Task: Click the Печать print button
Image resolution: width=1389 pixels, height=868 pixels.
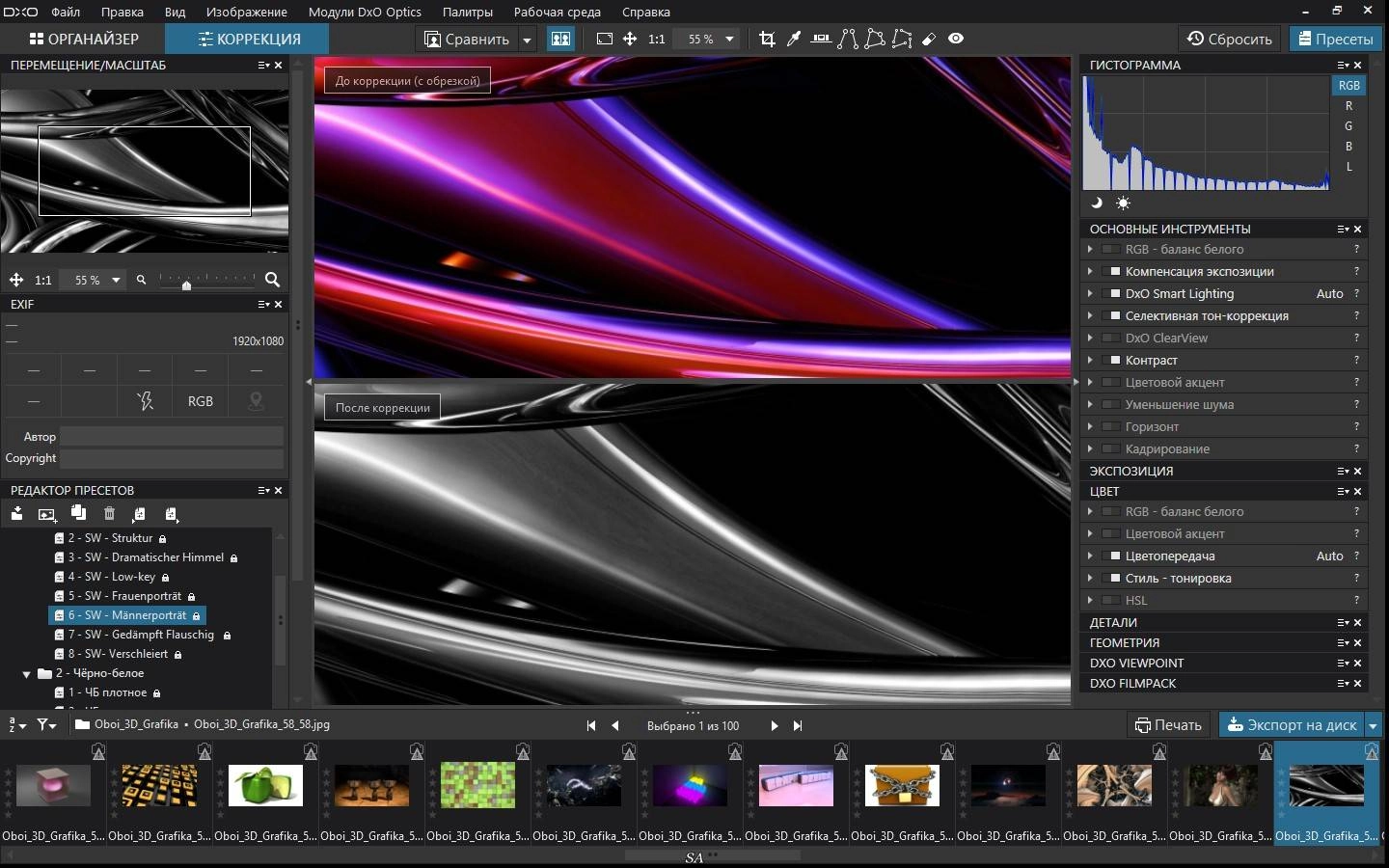Action: (1169, 724)
